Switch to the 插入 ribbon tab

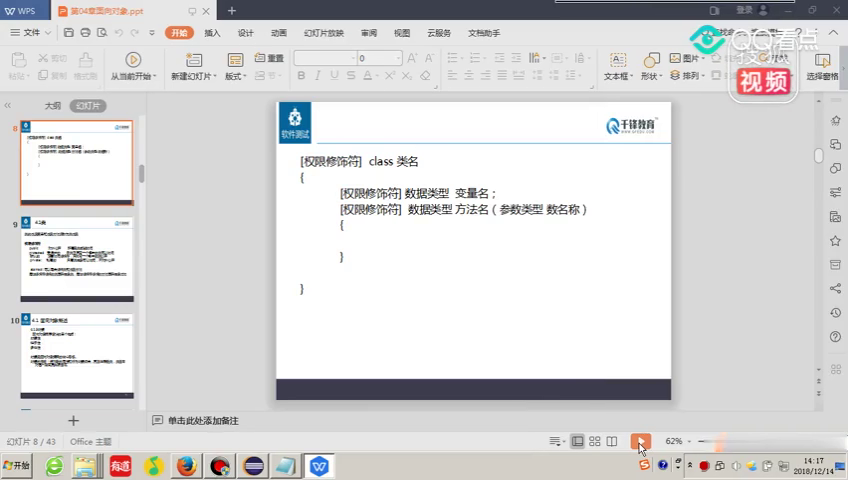[x=212, y=32]
